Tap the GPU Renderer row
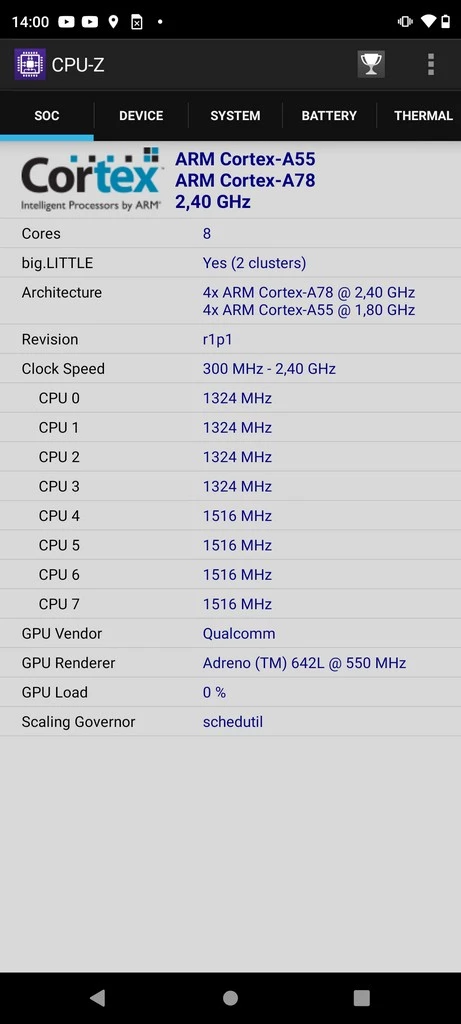 (230, 663)
